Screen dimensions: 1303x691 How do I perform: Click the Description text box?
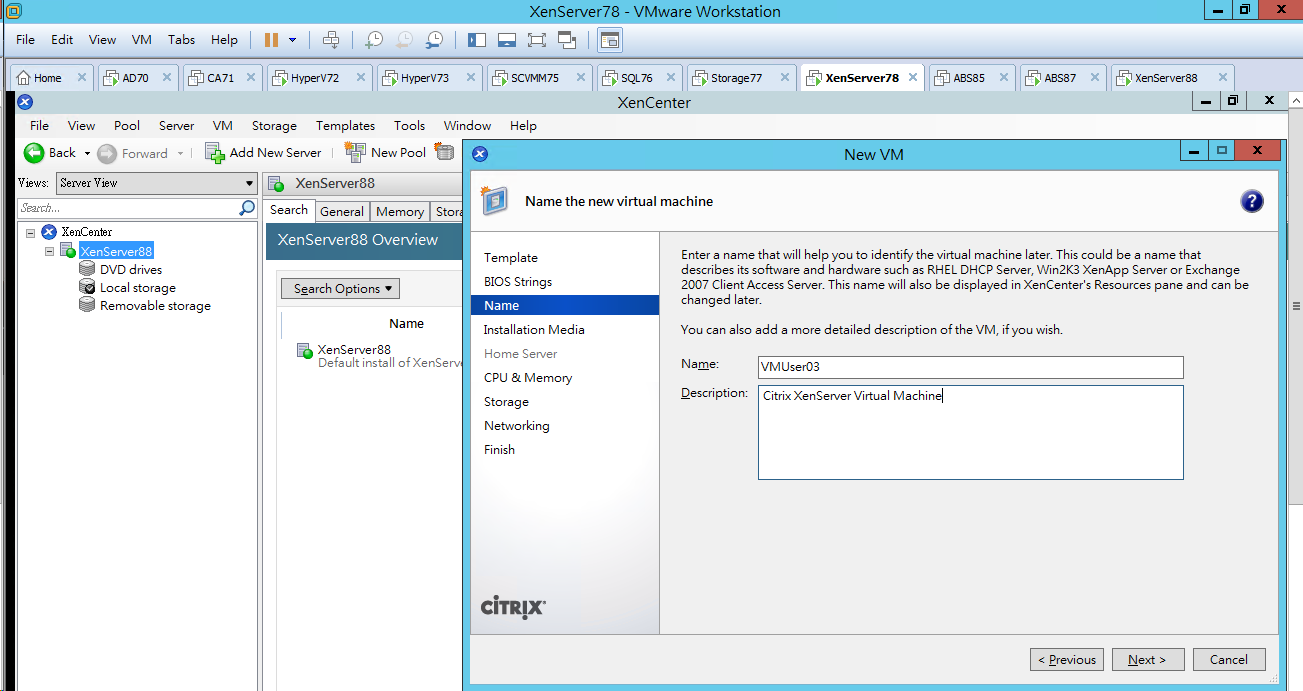coord(970,432)
